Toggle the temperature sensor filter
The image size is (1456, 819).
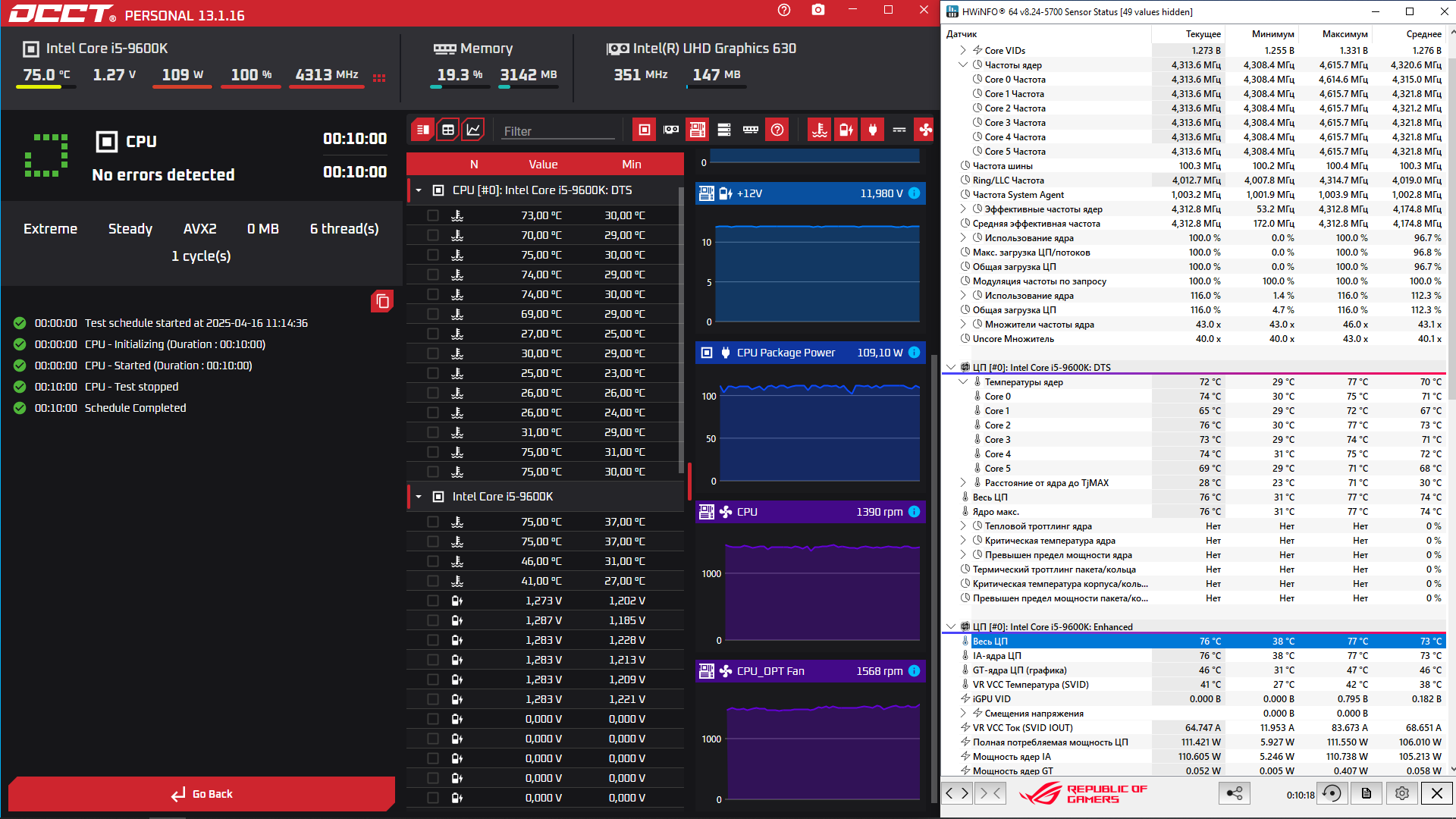tap(820, 130)
